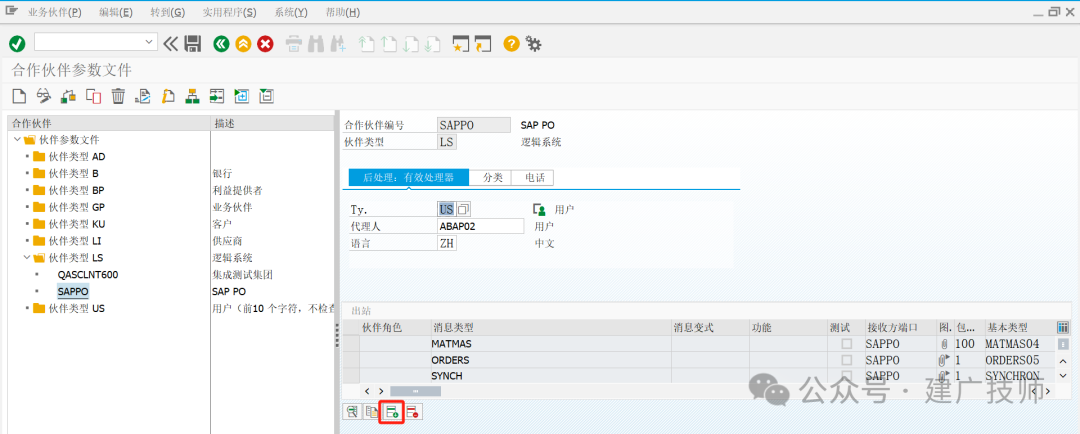This screenshot has height=434, width=1080.
Task: Open the 帮助(H) menu
Action: pos(342,12)
